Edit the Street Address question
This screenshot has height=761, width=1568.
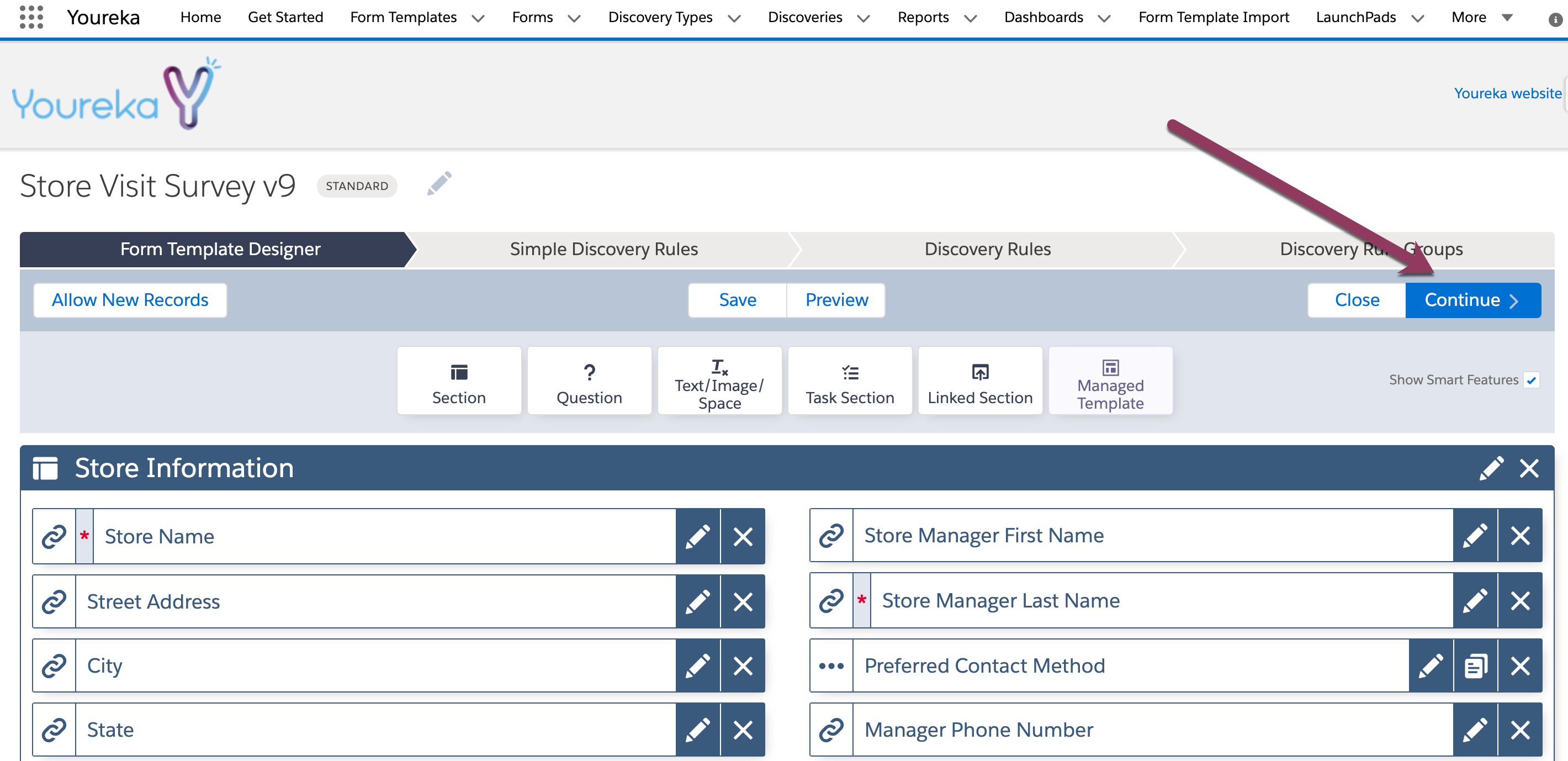[697, 601]
